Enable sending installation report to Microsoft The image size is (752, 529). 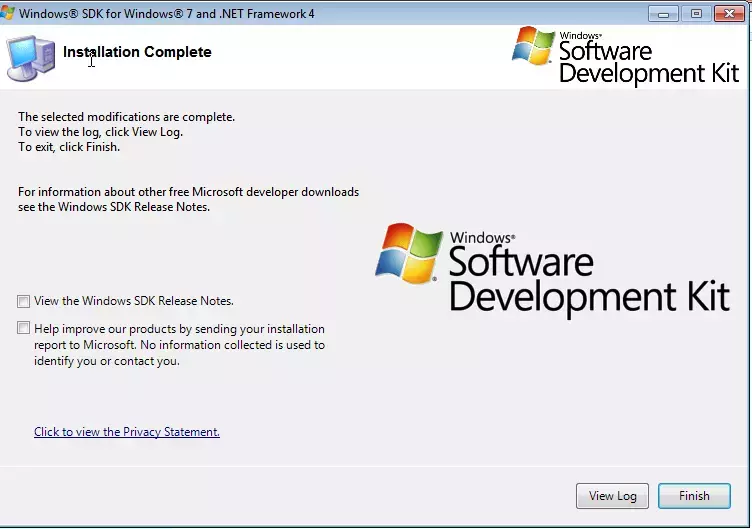click(23, 328)
